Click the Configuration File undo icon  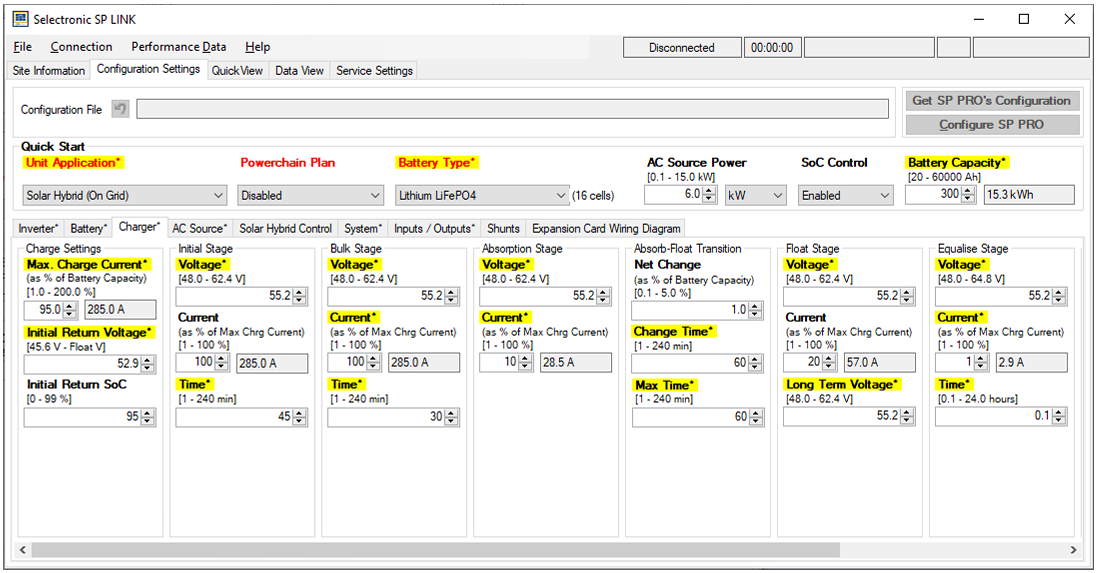click(x=121, y=109)
